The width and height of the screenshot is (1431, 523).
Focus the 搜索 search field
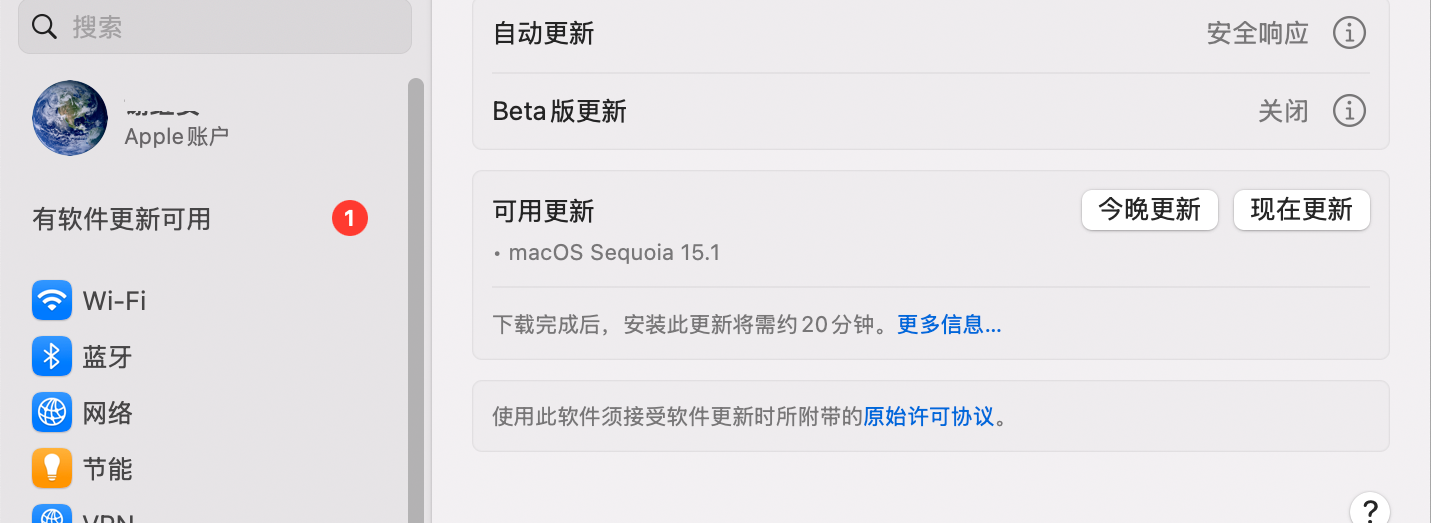pos(230,26)
